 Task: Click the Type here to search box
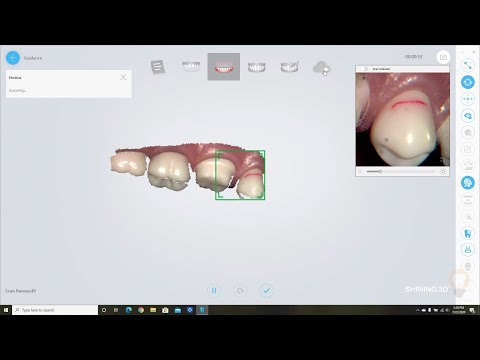(55, 310)
